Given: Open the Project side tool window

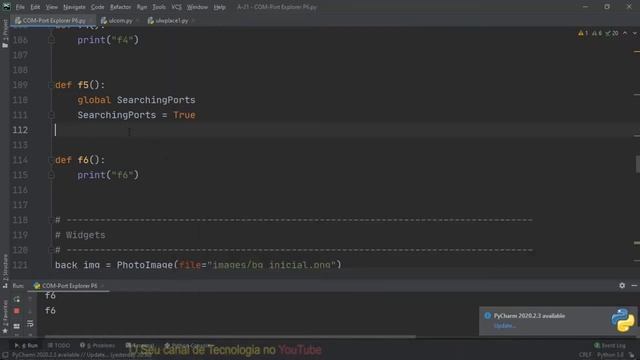Looking at the screenshot, I should tap(5, 33).
